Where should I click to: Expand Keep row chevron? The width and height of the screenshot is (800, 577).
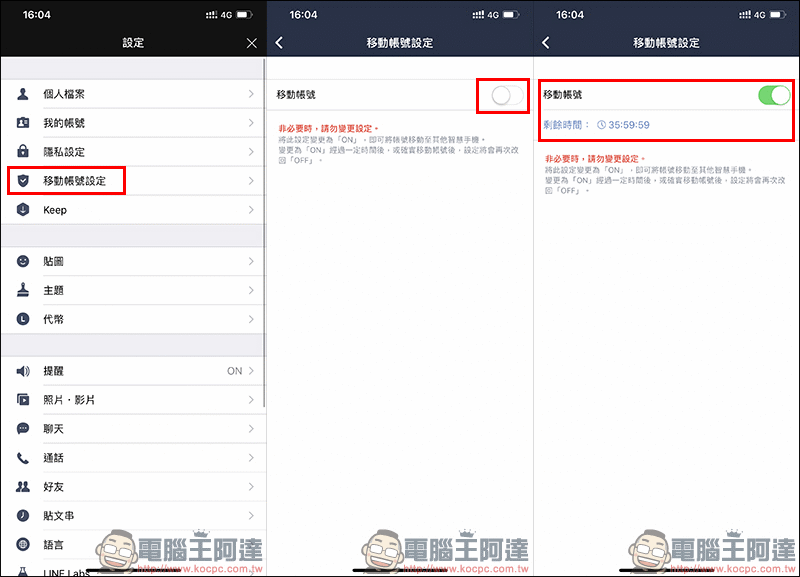coord(251,210)
